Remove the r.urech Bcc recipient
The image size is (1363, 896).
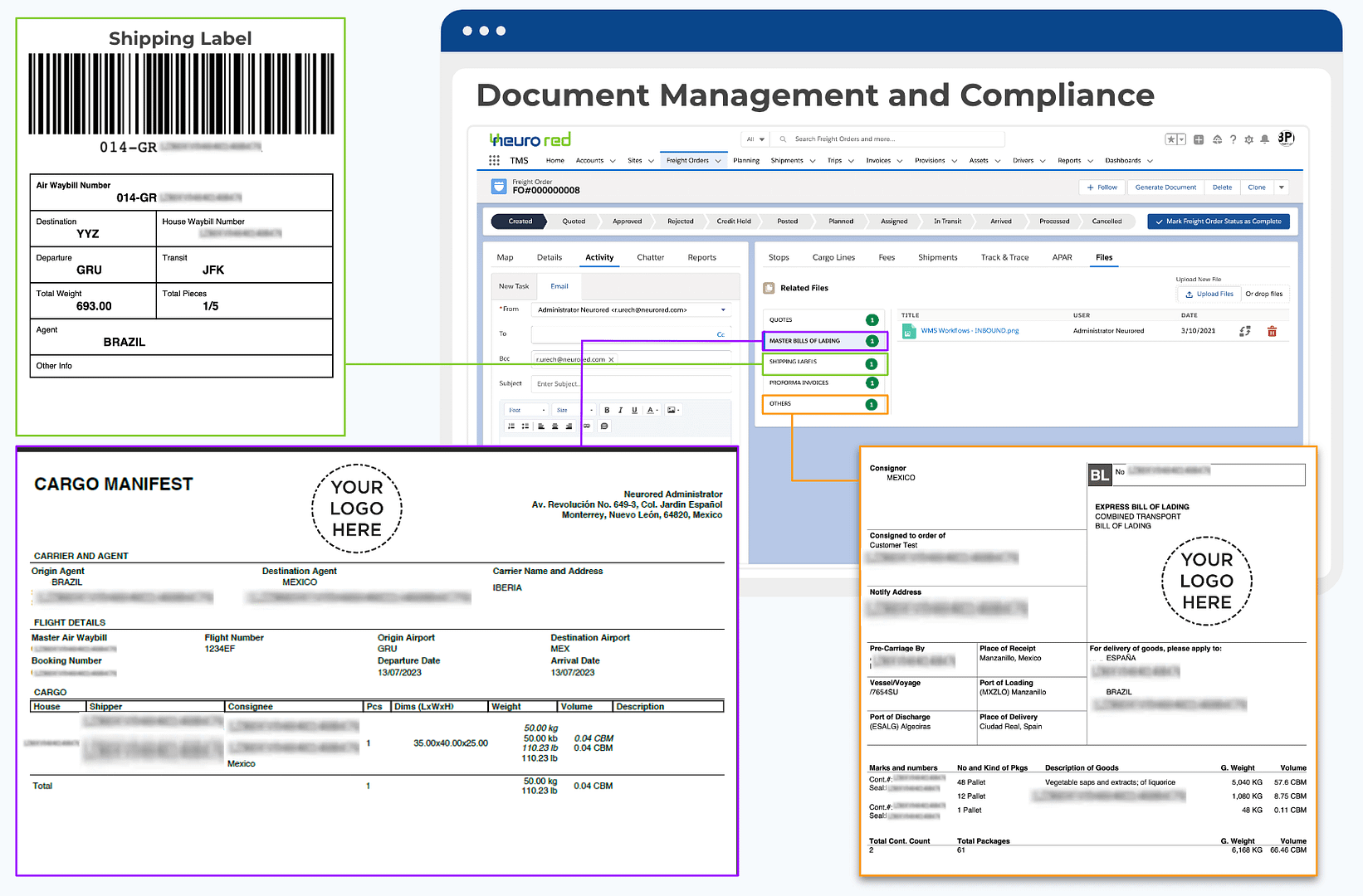click(x=611, y=359)
